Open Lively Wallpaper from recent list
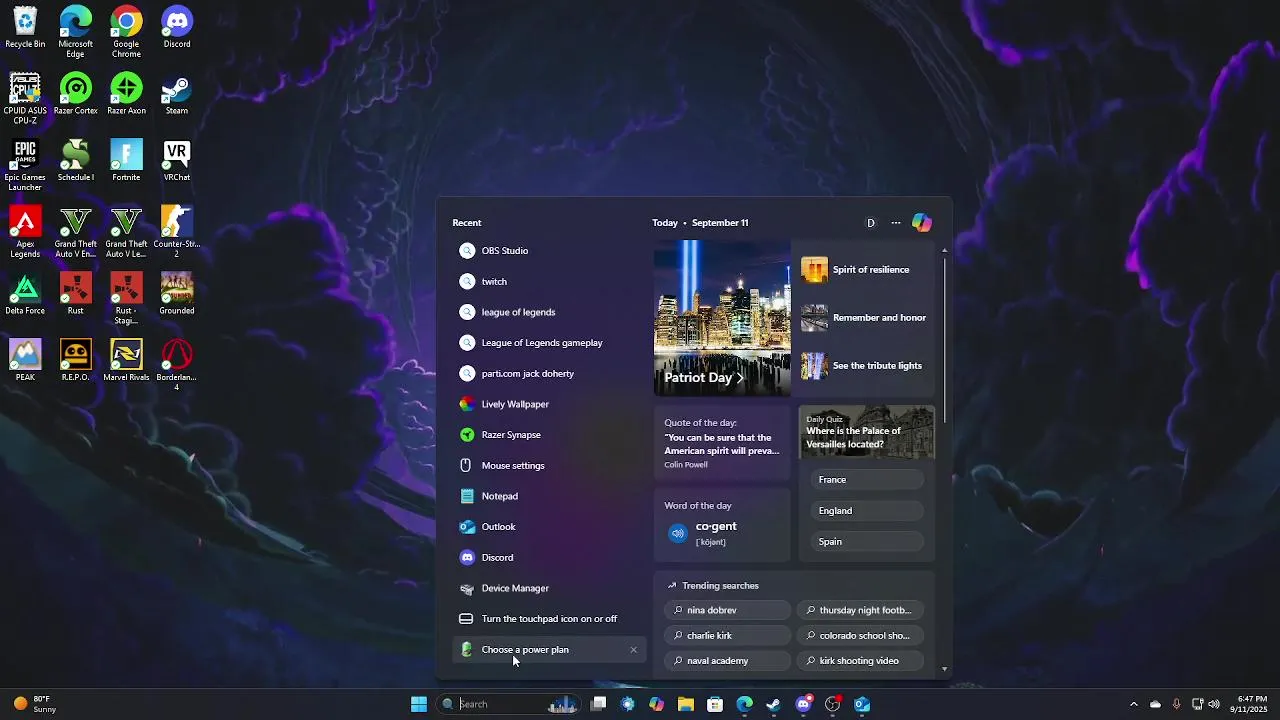This screenshot has width=1280, height=720. 549,404
